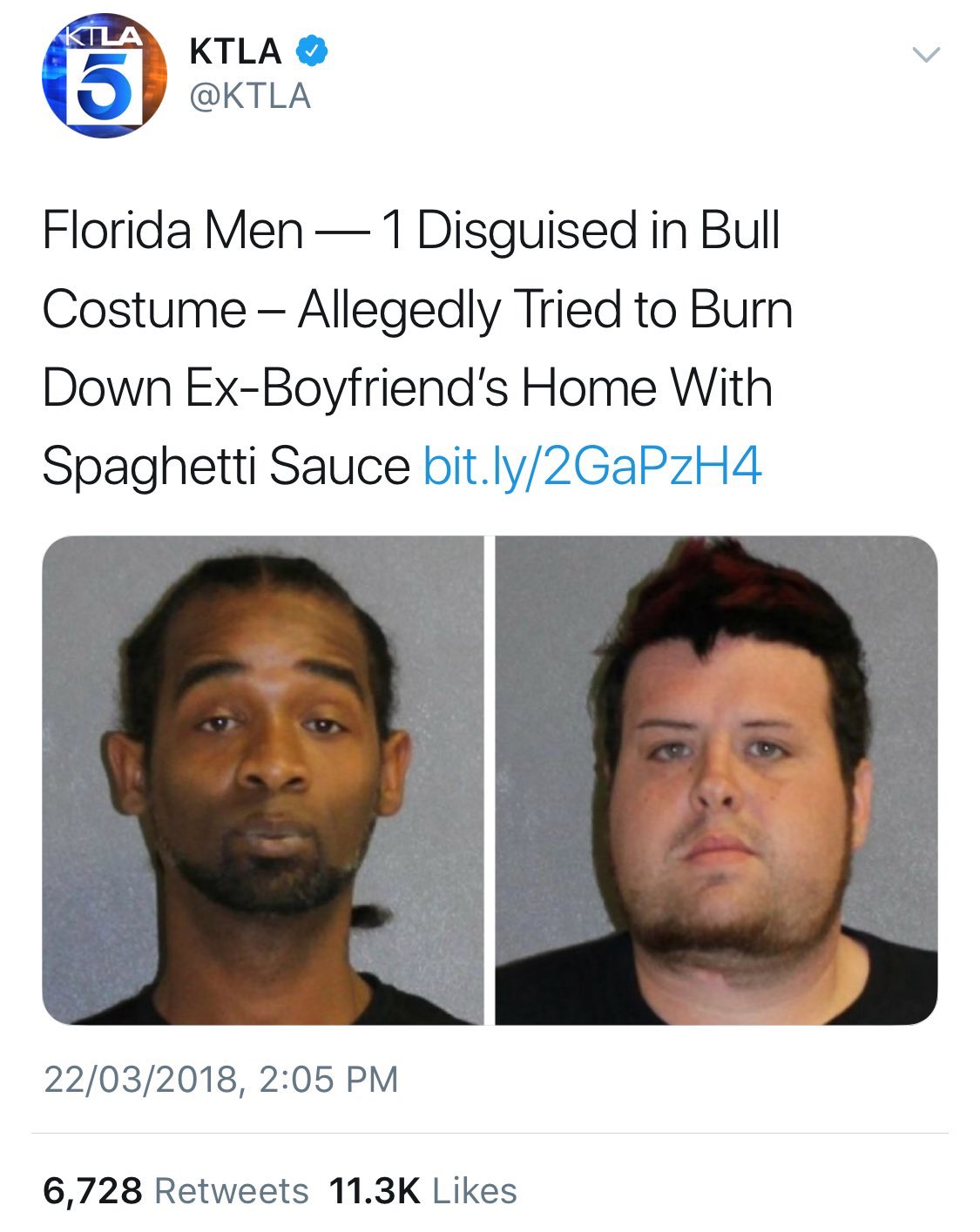The height and width of the screenshot is (1232, 980).
Task: Open the 11.3K likes count
Action: coord(375,1191)
